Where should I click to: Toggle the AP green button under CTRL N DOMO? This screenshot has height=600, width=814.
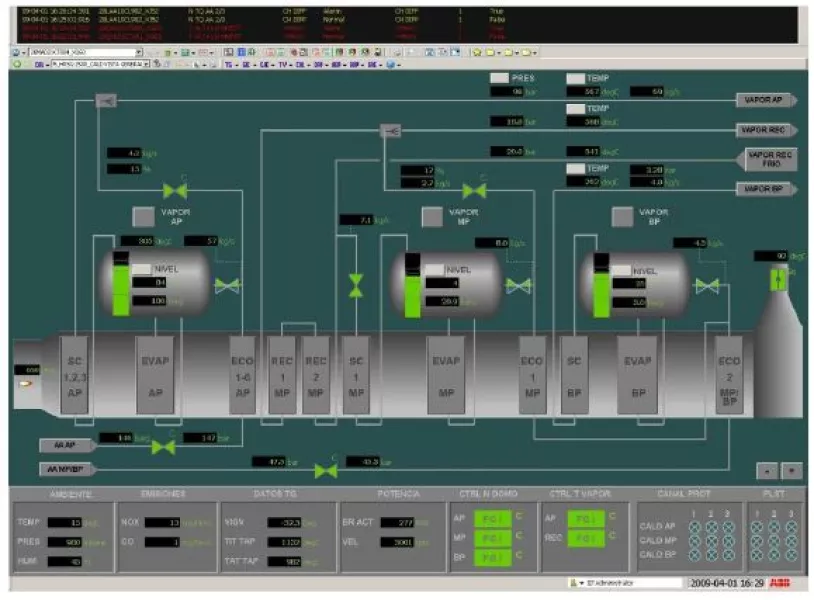pos(491,519)
